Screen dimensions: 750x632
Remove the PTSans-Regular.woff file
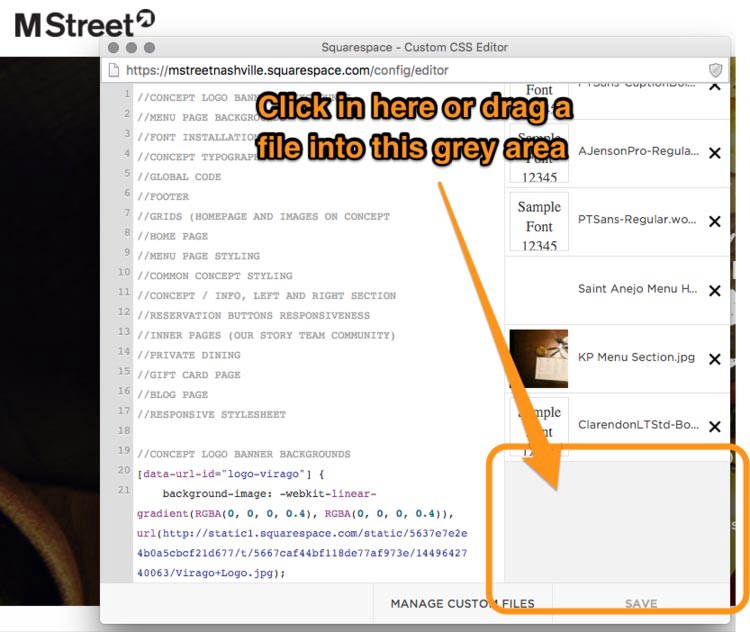point(715,222)
